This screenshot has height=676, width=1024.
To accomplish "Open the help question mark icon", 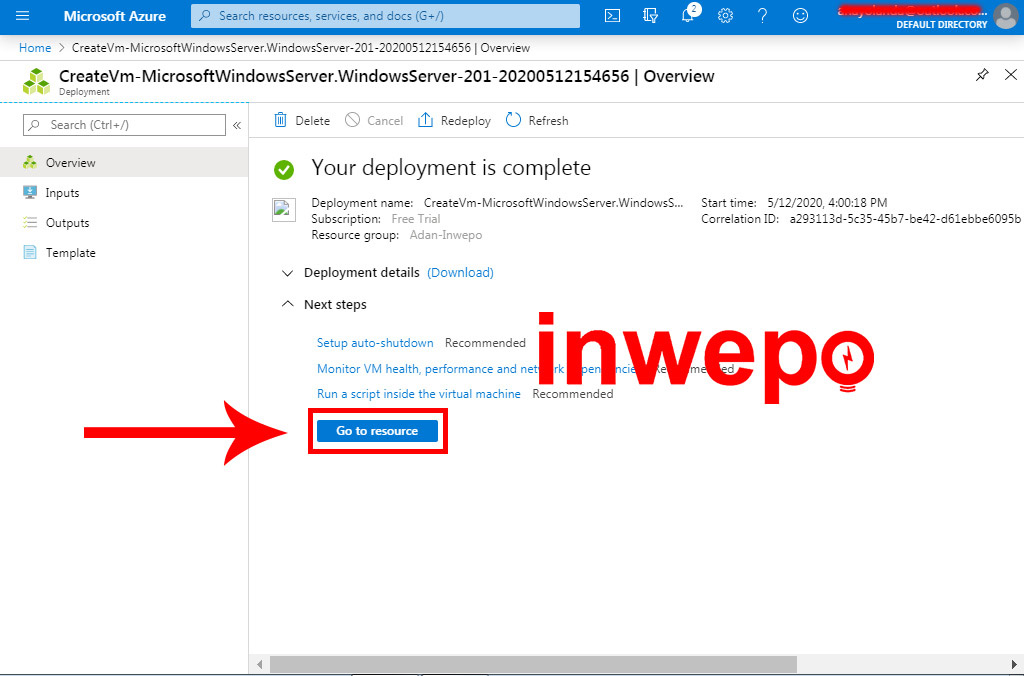I will 762,16.
